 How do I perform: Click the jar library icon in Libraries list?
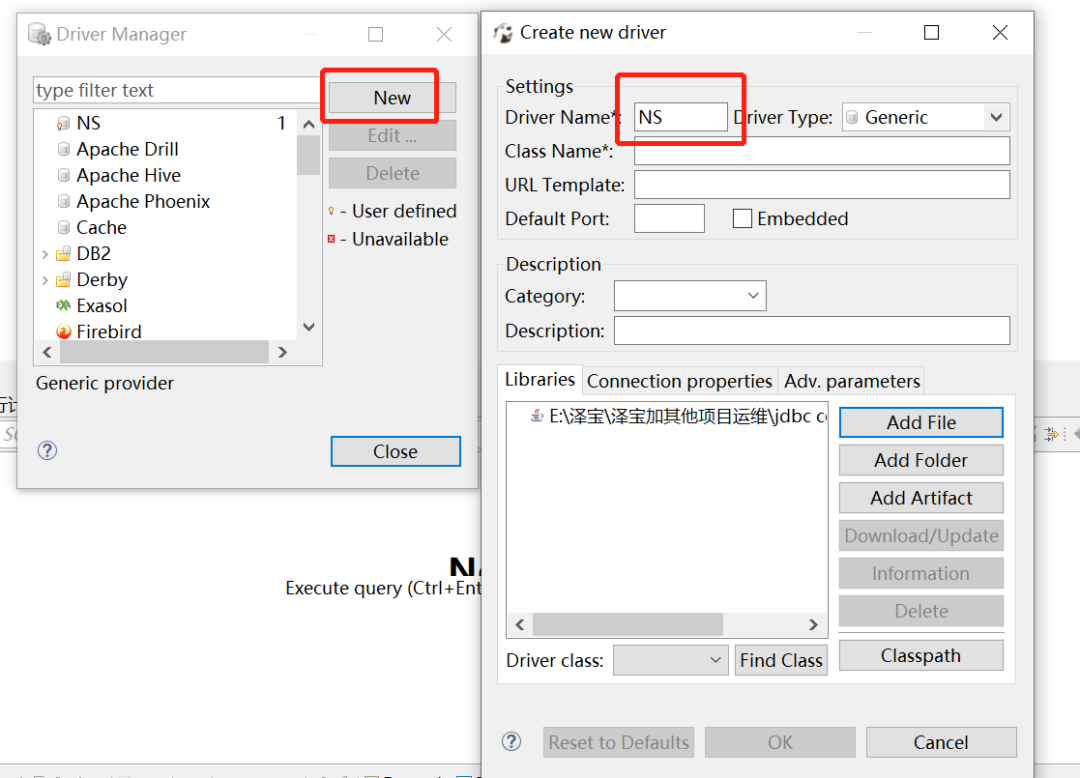[537, 416]
